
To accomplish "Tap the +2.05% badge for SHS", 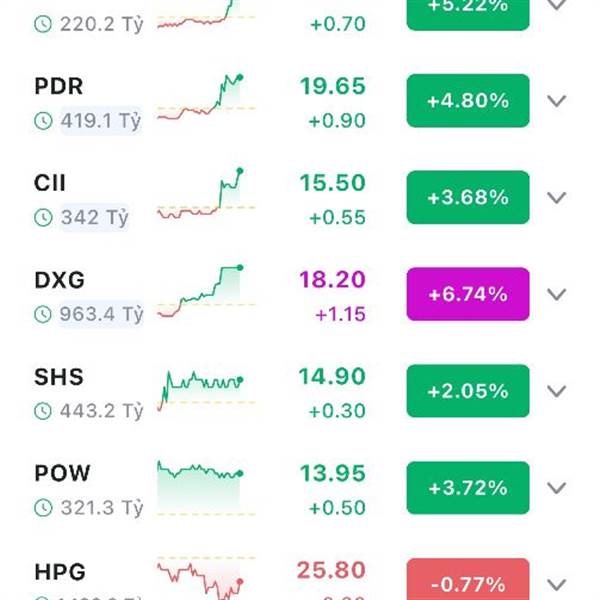I will tap(468, 391).
